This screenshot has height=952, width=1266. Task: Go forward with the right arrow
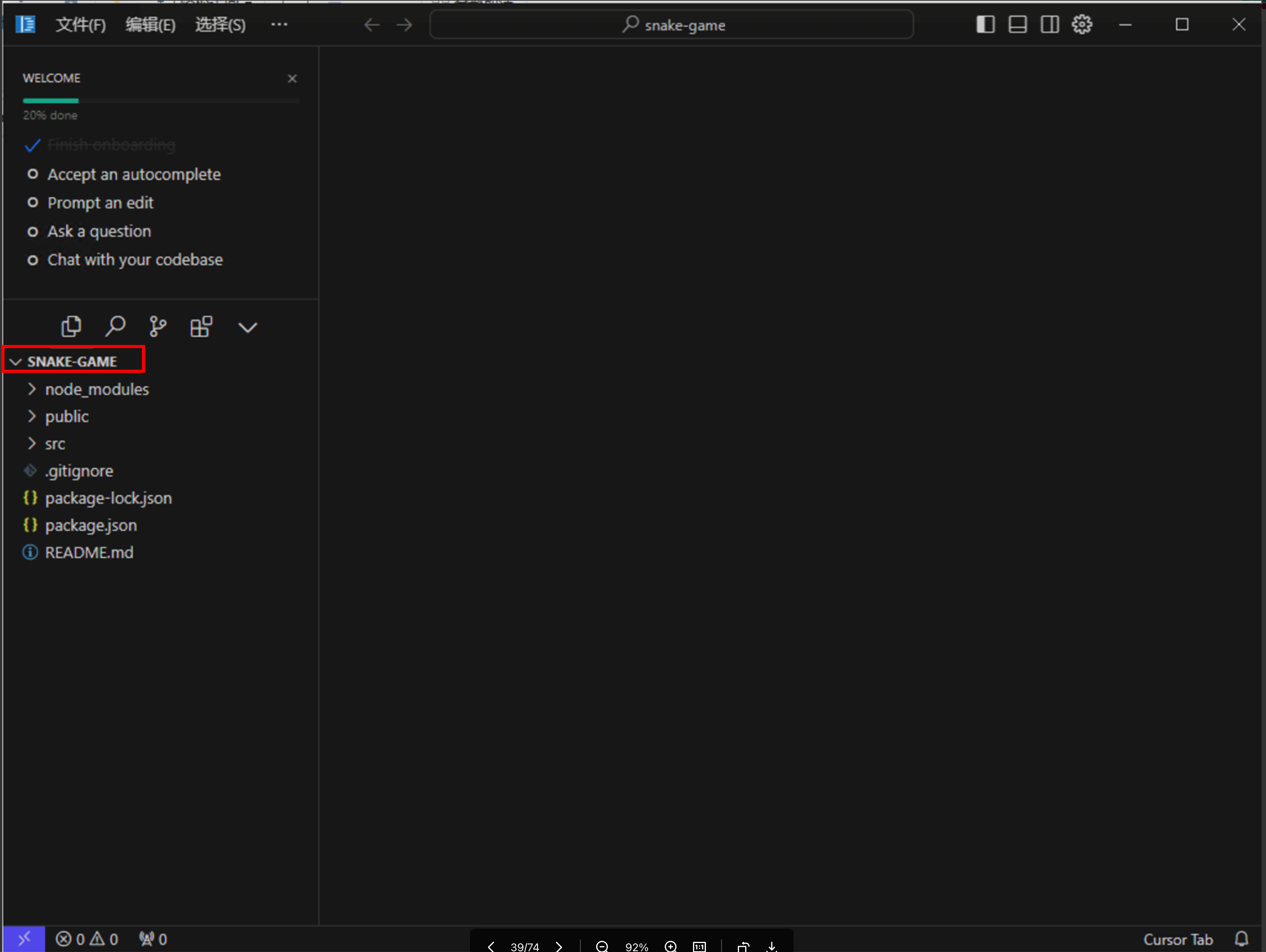pos(405,25)
